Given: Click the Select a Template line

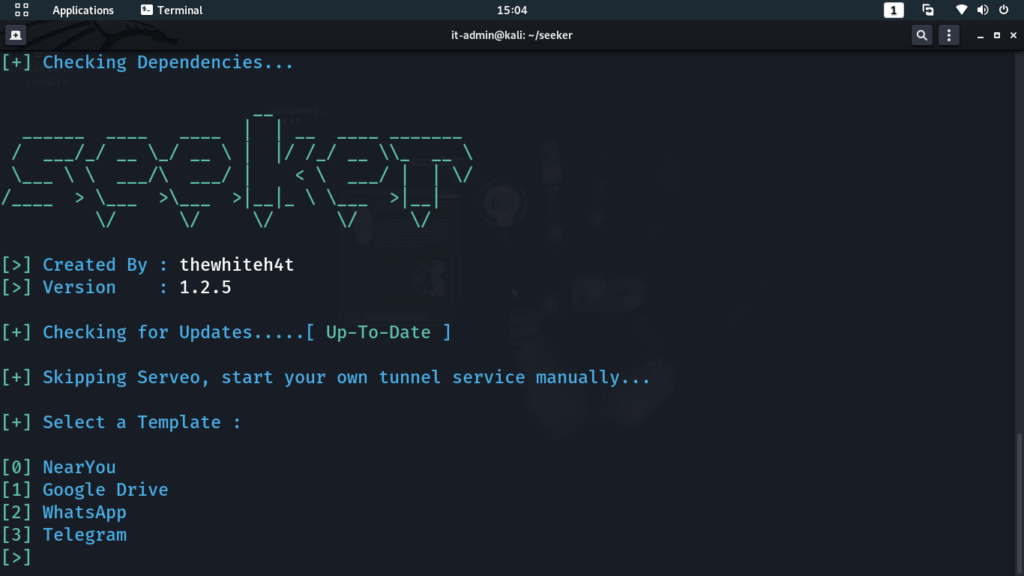Looking at the screenshot, I should pyautogui.click(x=121, y=423).
